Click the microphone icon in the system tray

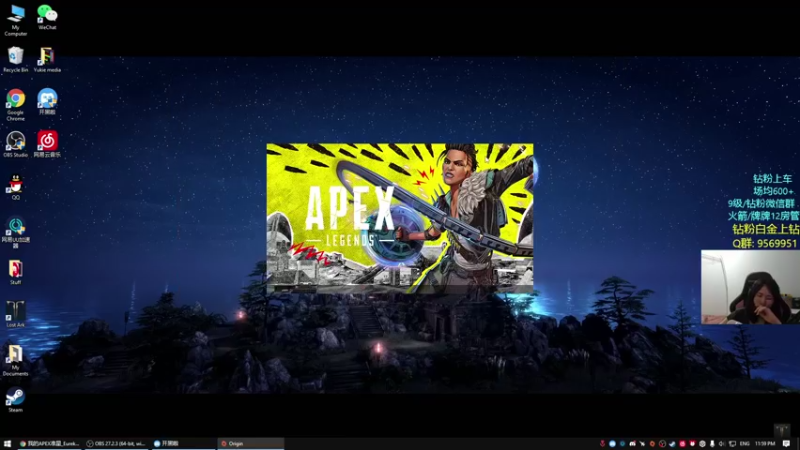712,444
